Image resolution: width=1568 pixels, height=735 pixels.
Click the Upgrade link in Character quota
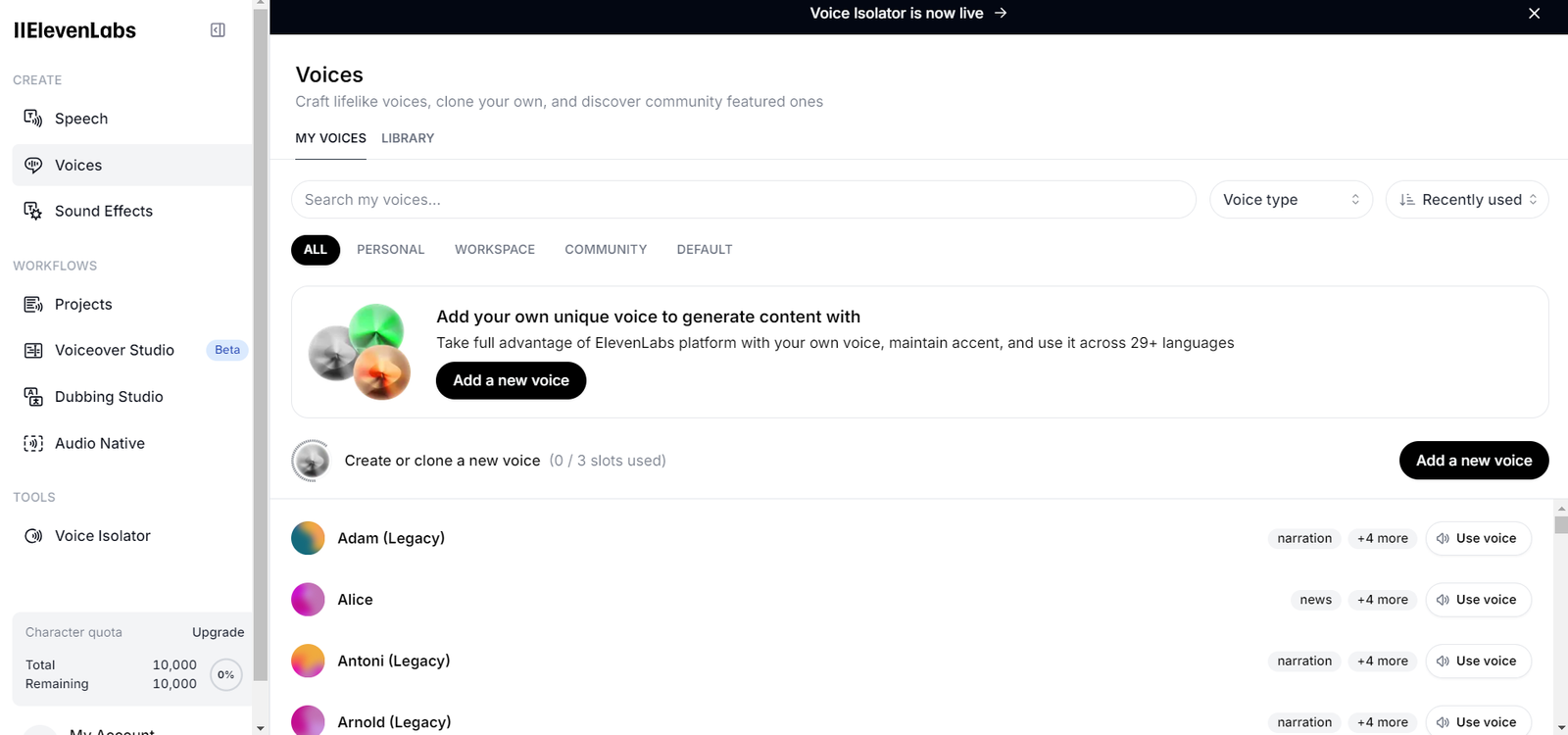tap(218, 633)
